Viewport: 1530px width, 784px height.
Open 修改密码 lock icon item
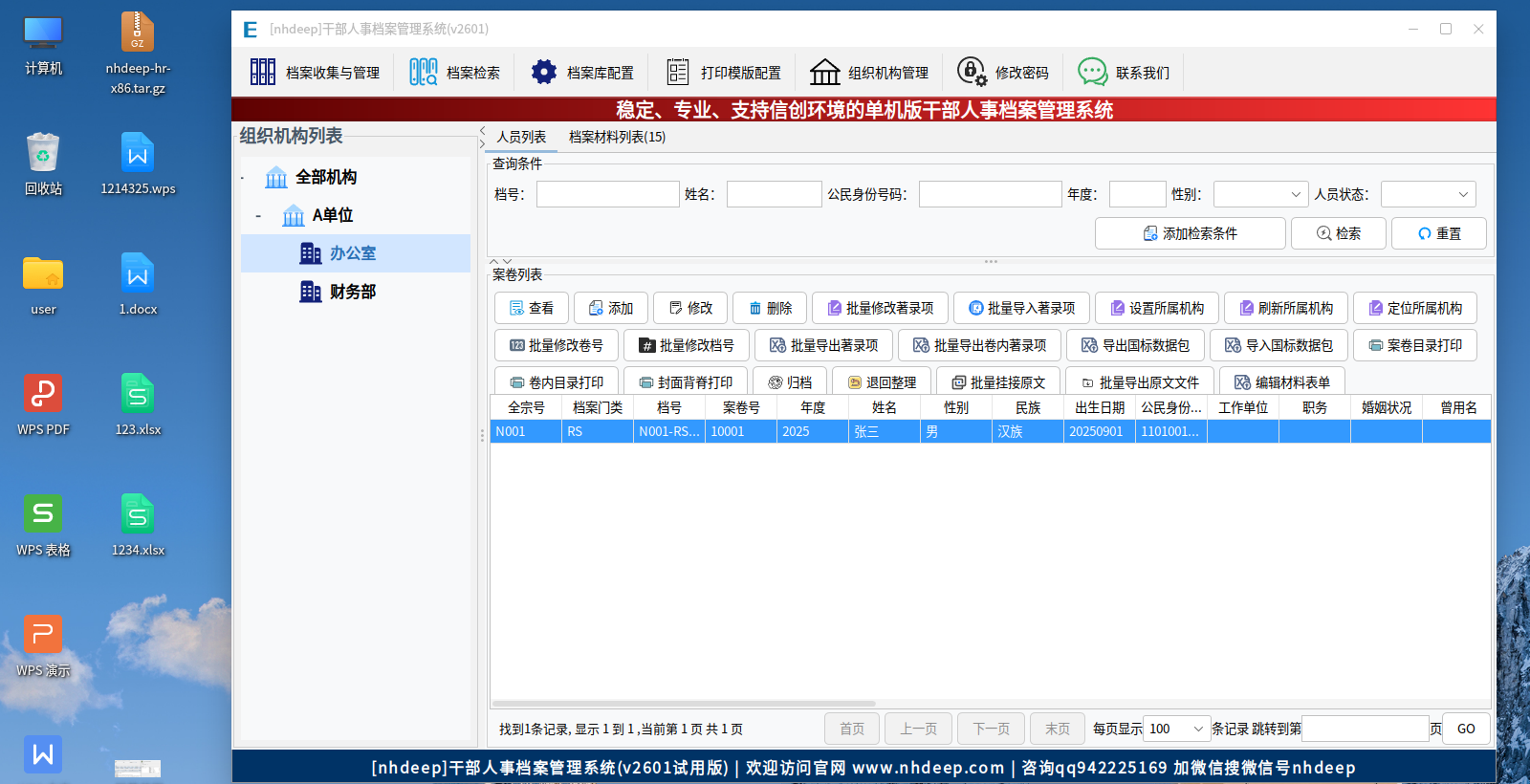click(1003, 73)
